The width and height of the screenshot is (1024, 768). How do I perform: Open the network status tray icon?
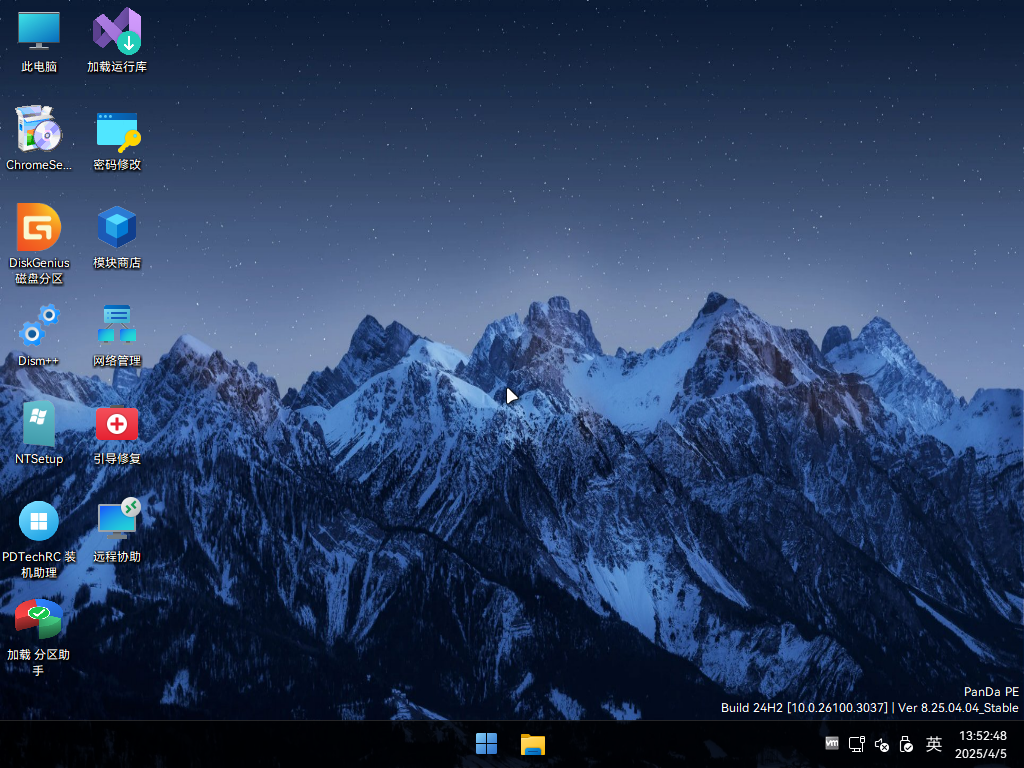(x=857, y=744)
